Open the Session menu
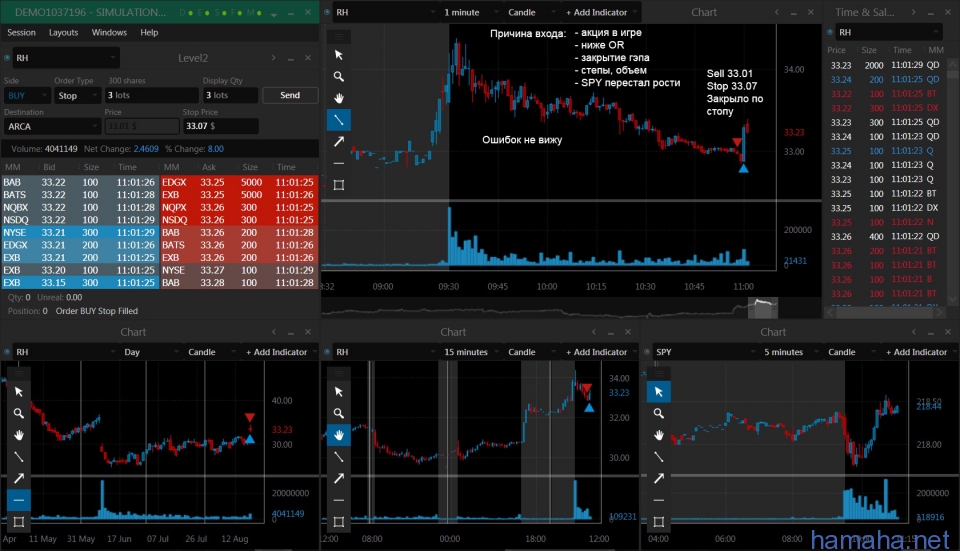Viewport: 960px width, 551px height. [21, 32]
